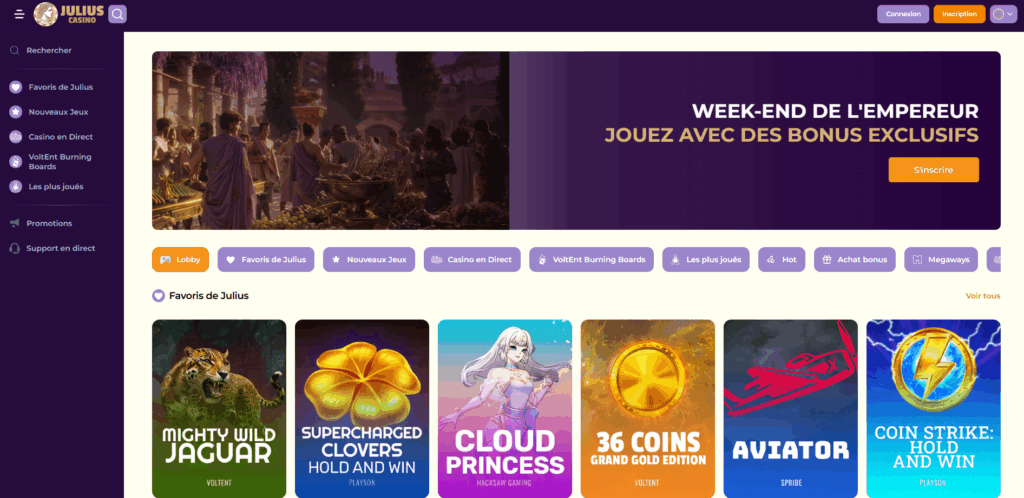Click the Voir tous link
Viewport: 1024px width, 498px height.
983,296
